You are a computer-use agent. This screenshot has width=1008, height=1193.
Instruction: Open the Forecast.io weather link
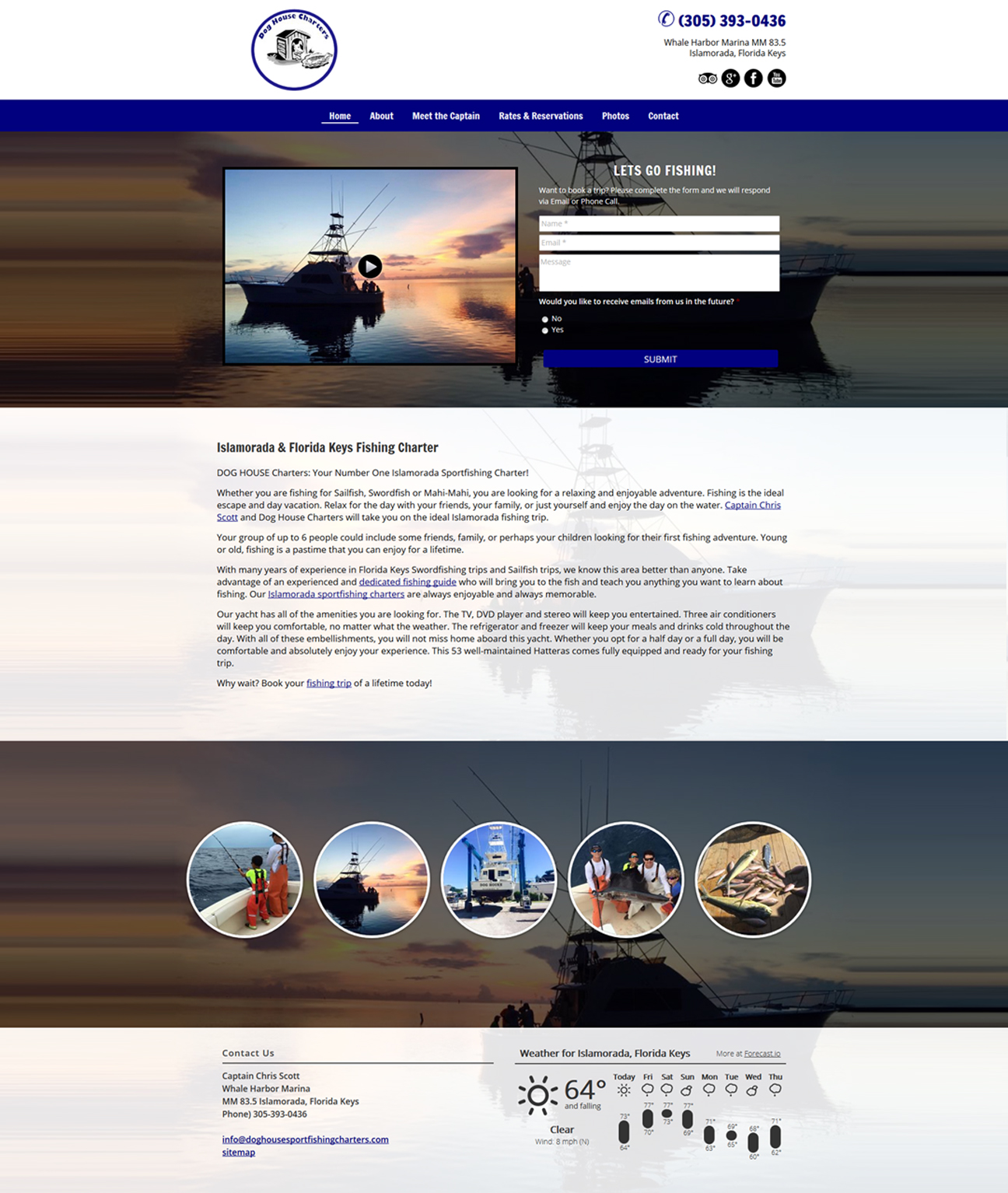761,1054
